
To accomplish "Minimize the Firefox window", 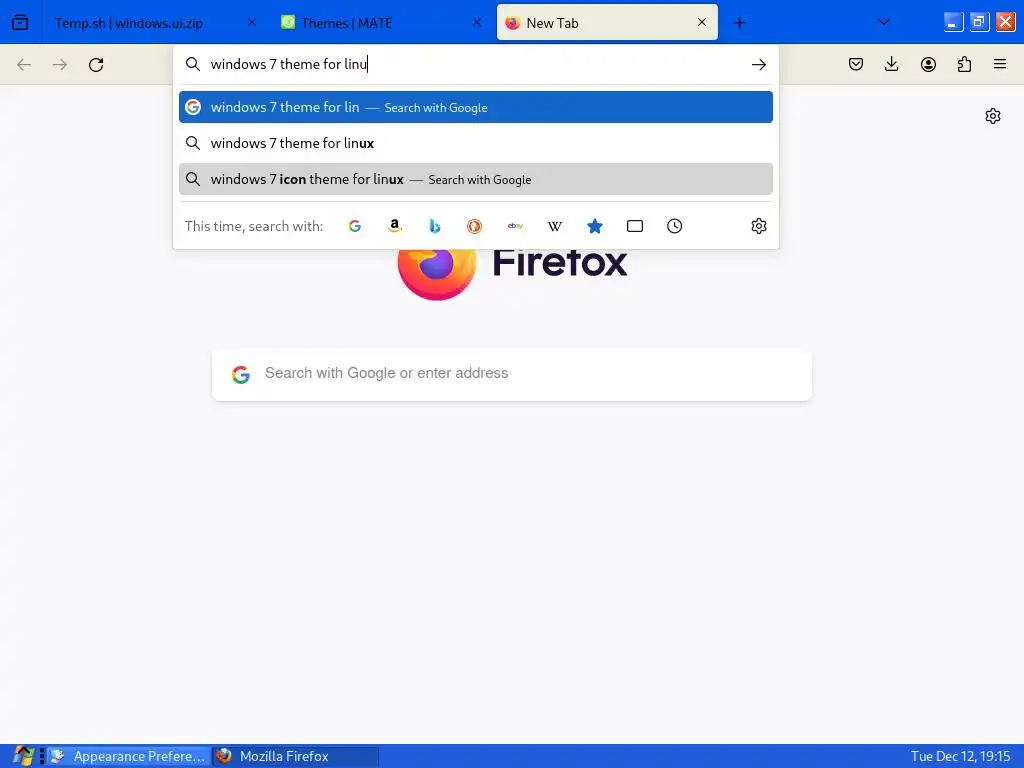I will pos(953,22).
